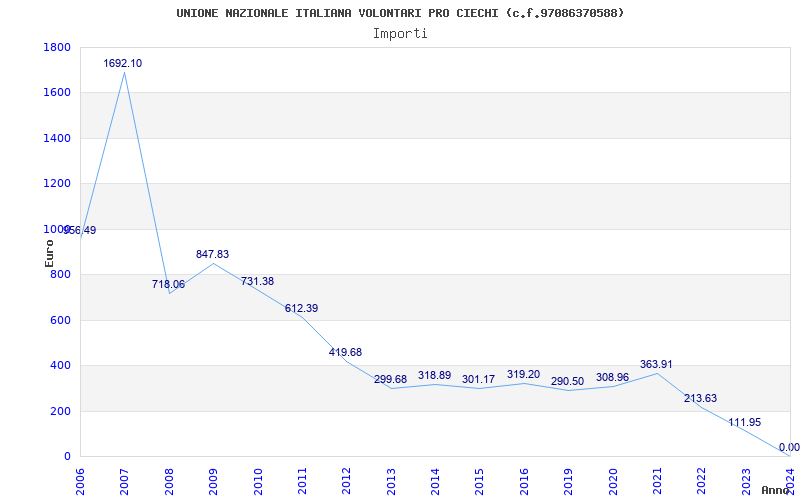Select the 2016 x-axis year label
This screenshot has height=500, width=800.
pos(523,481)
